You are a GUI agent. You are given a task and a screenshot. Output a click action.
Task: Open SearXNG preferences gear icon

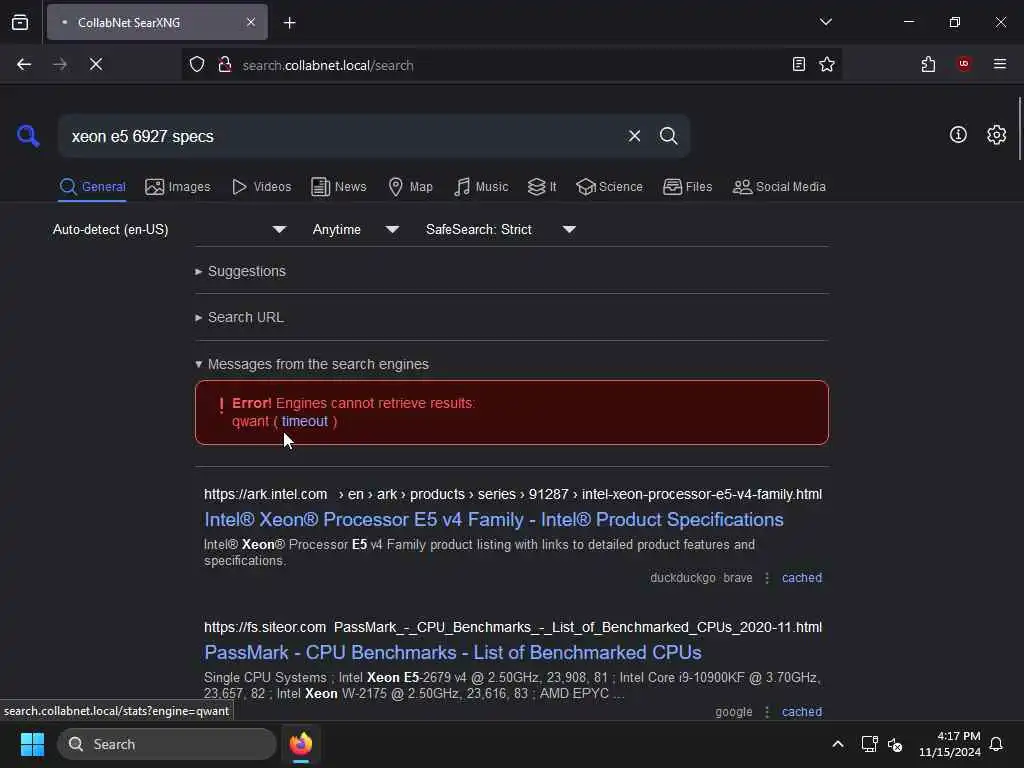(996, 135)
